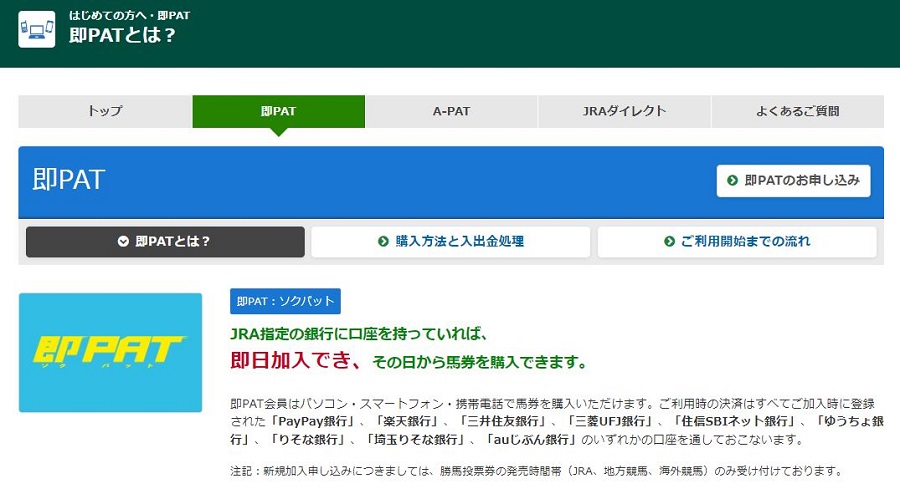Click the arrow icon beside 購入方法と入出金処理
900x494 pixels.
tap(383, 242)
